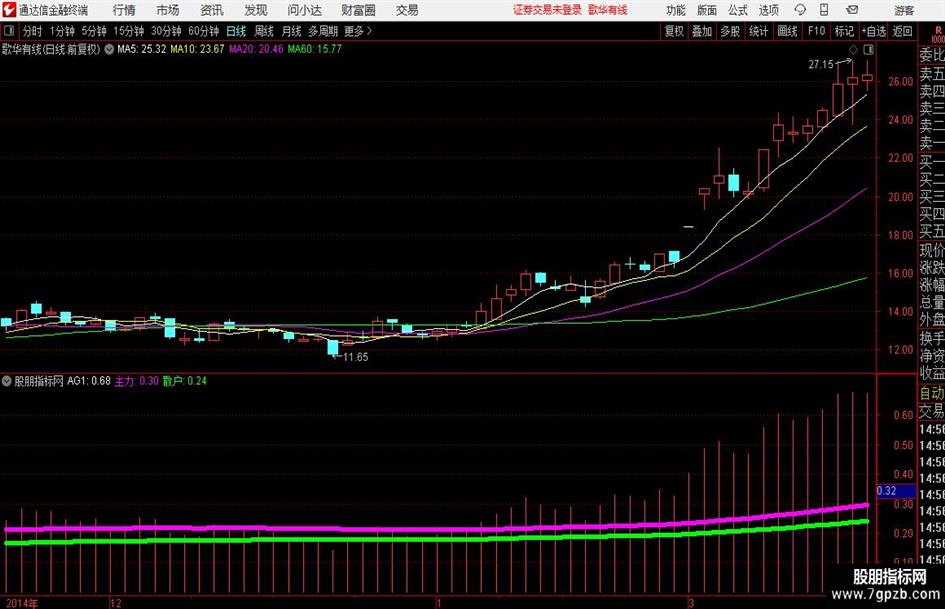Click the 证券交易未登录 login link
Screen dimensions: 945x609
(x=547, y=10)
